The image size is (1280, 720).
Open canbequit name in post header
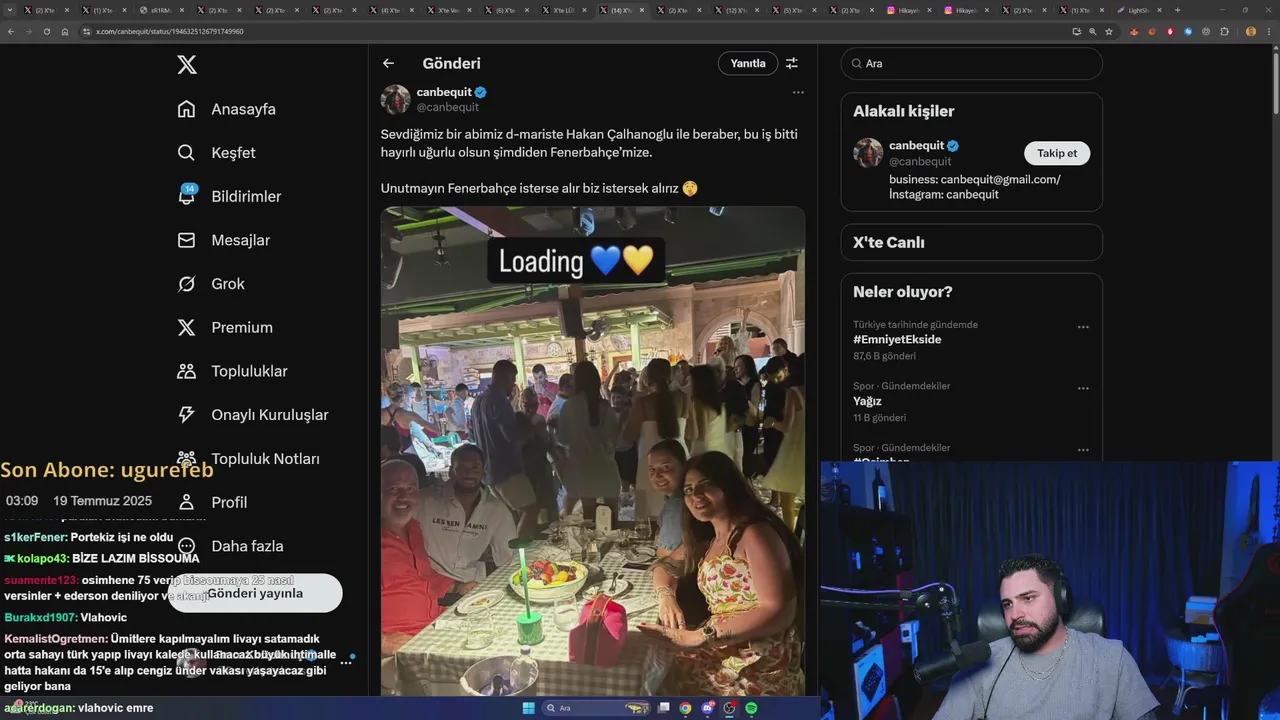[444, 92]
